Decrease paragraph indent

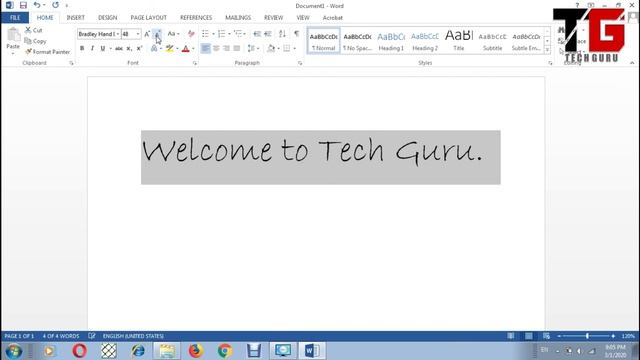tap(257, 34)
